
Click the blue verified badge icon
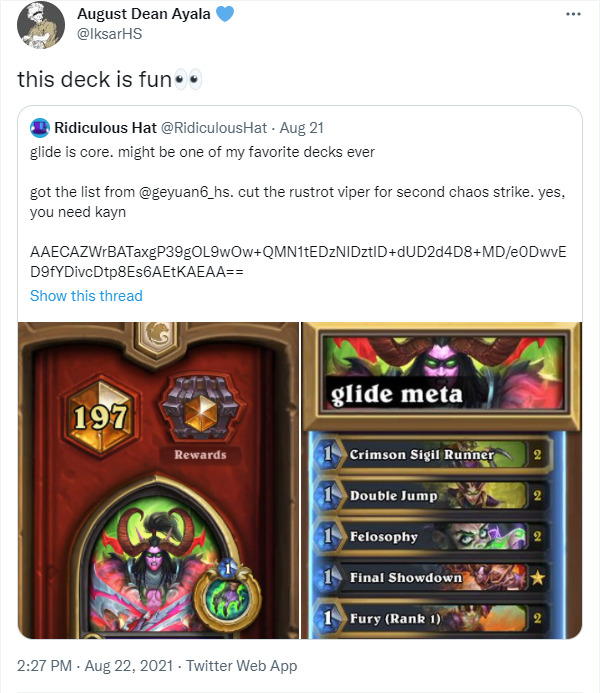224,14
